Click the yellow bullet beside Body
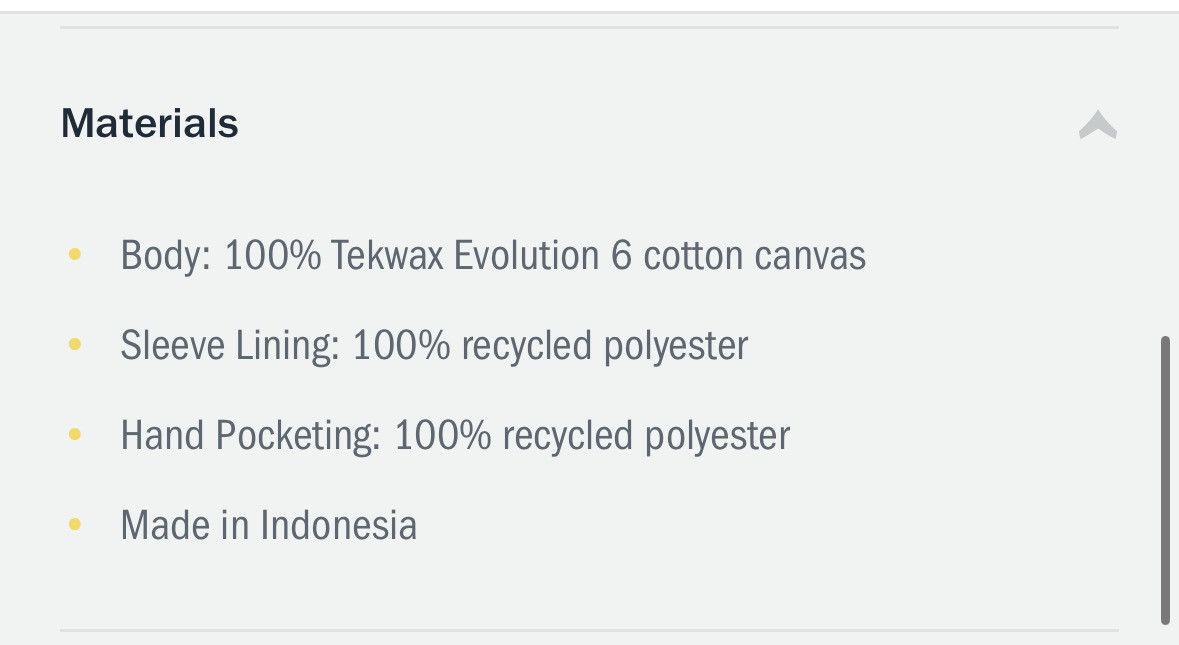The height and width of the screenshot is (645, 1179). [74, 254]
